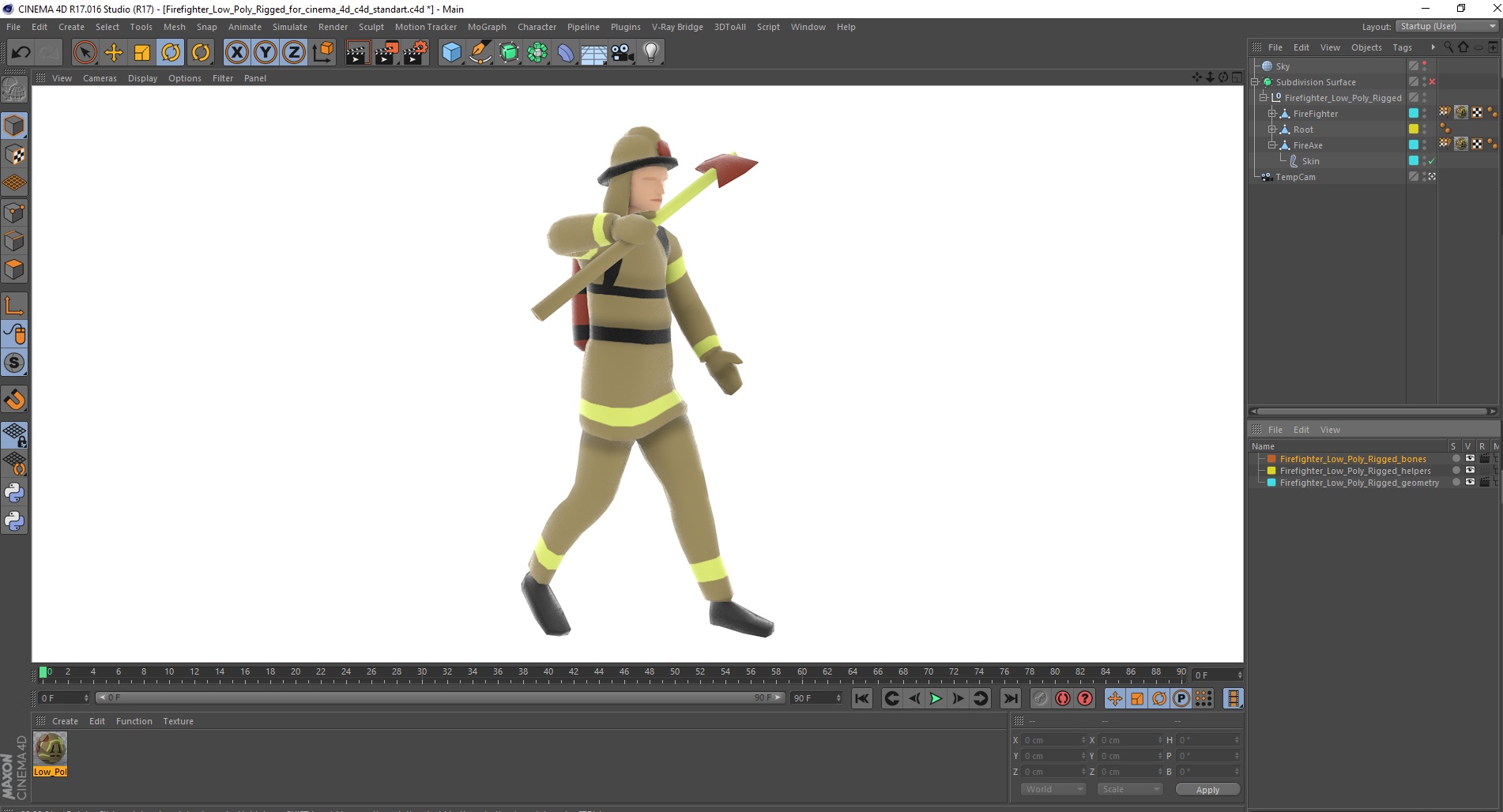1503x812 pixels.
Task: Open Object Manager Tags menu
Action: coord(1402,47)
